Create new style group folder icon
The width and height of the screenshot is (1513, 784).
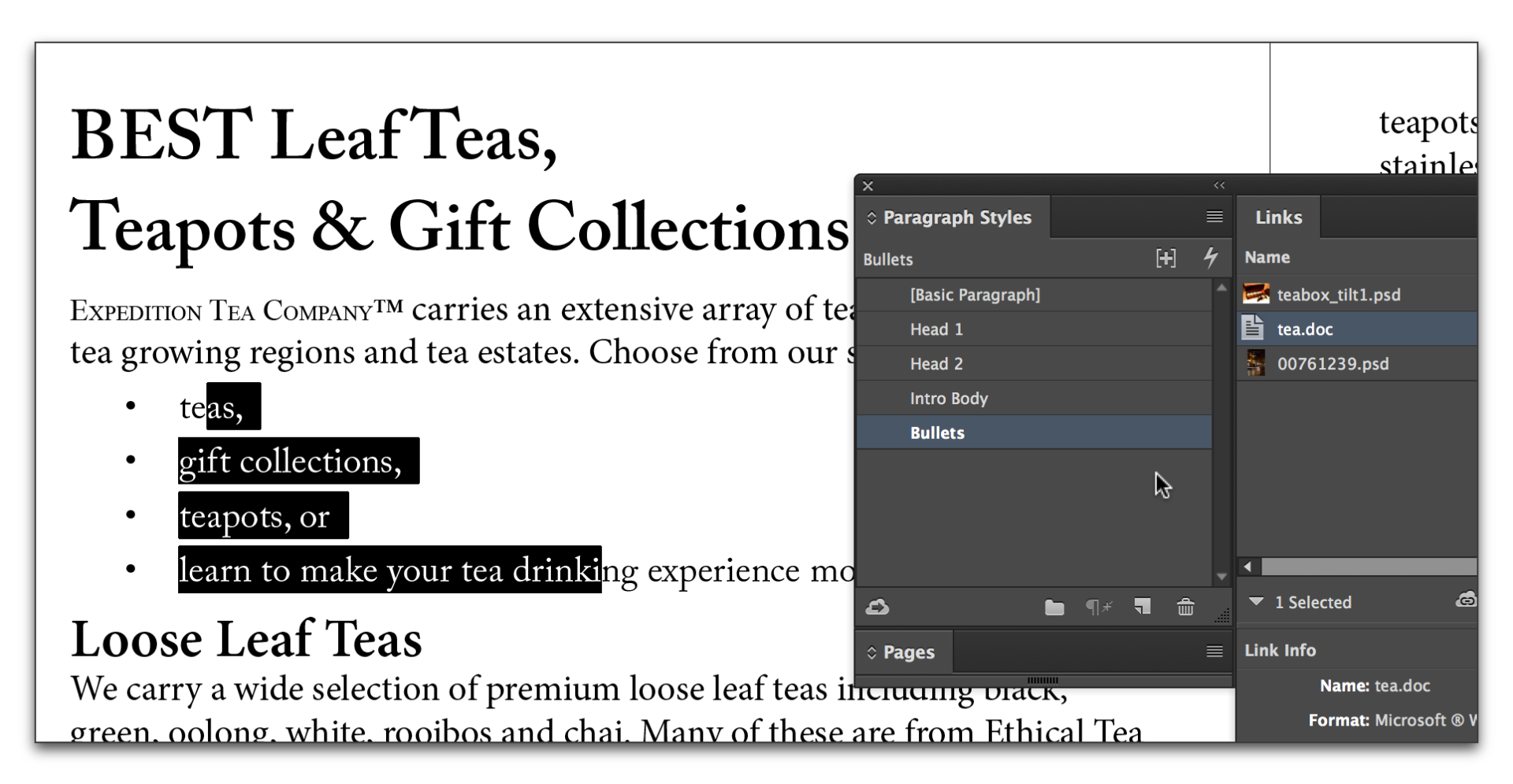tap(1054, 608)
